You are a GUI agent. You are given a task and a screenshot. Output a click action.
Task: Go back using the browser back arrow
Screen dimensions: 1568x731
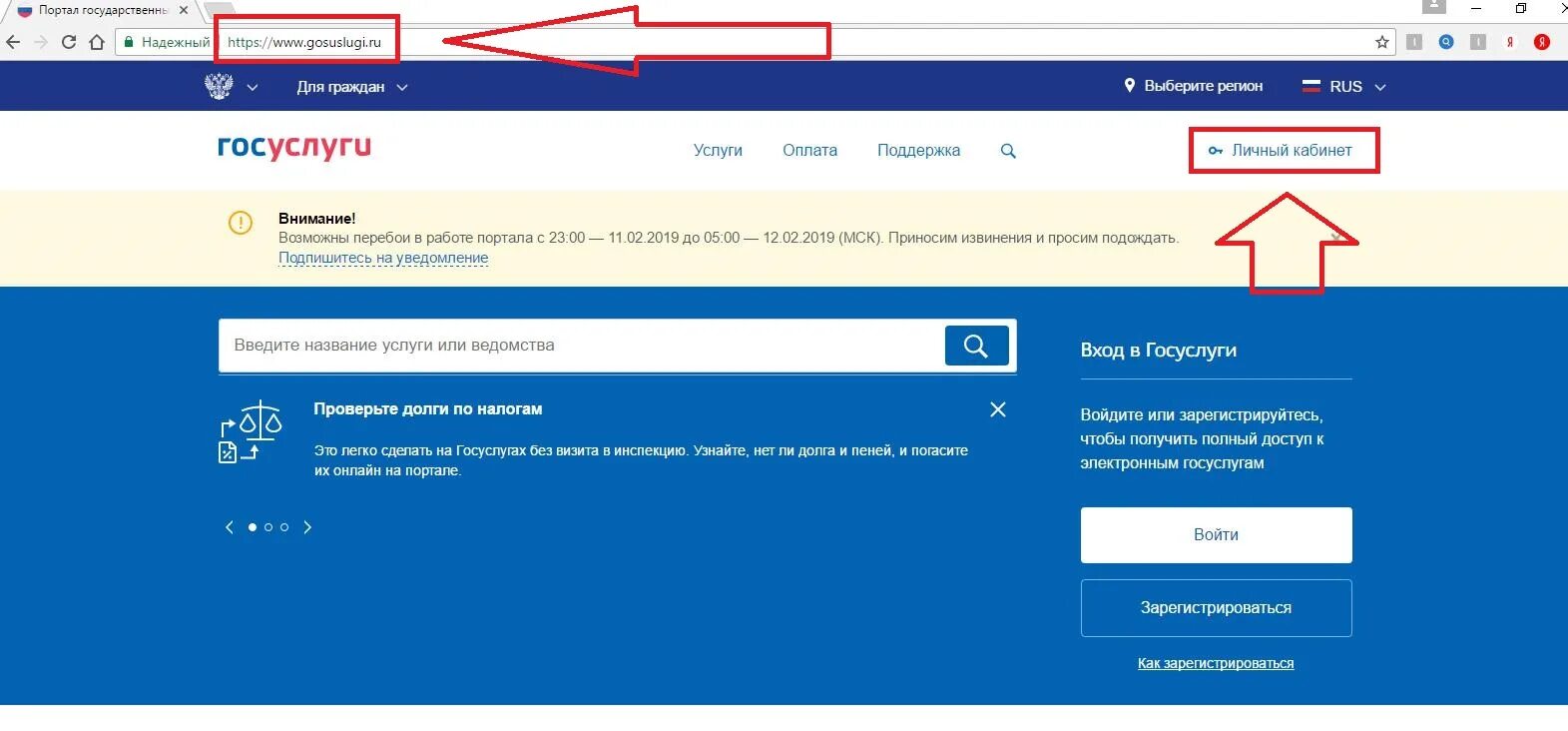(13, 42)
